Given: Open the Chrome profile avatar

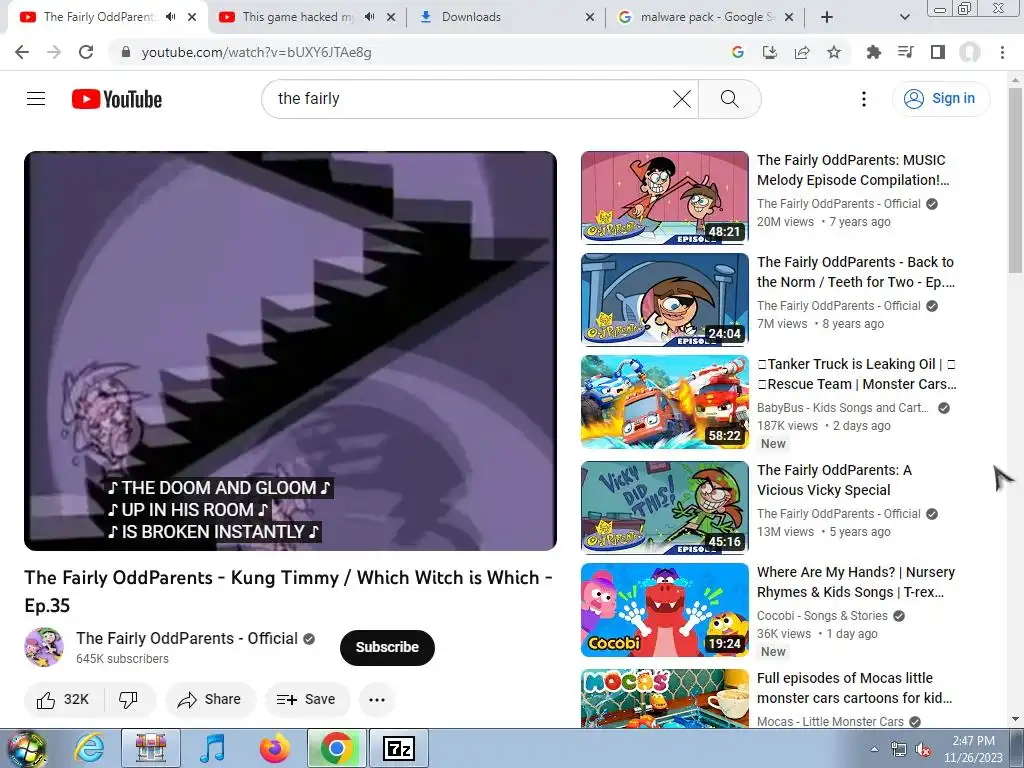Looking at the screenshot, I should 970,52.
